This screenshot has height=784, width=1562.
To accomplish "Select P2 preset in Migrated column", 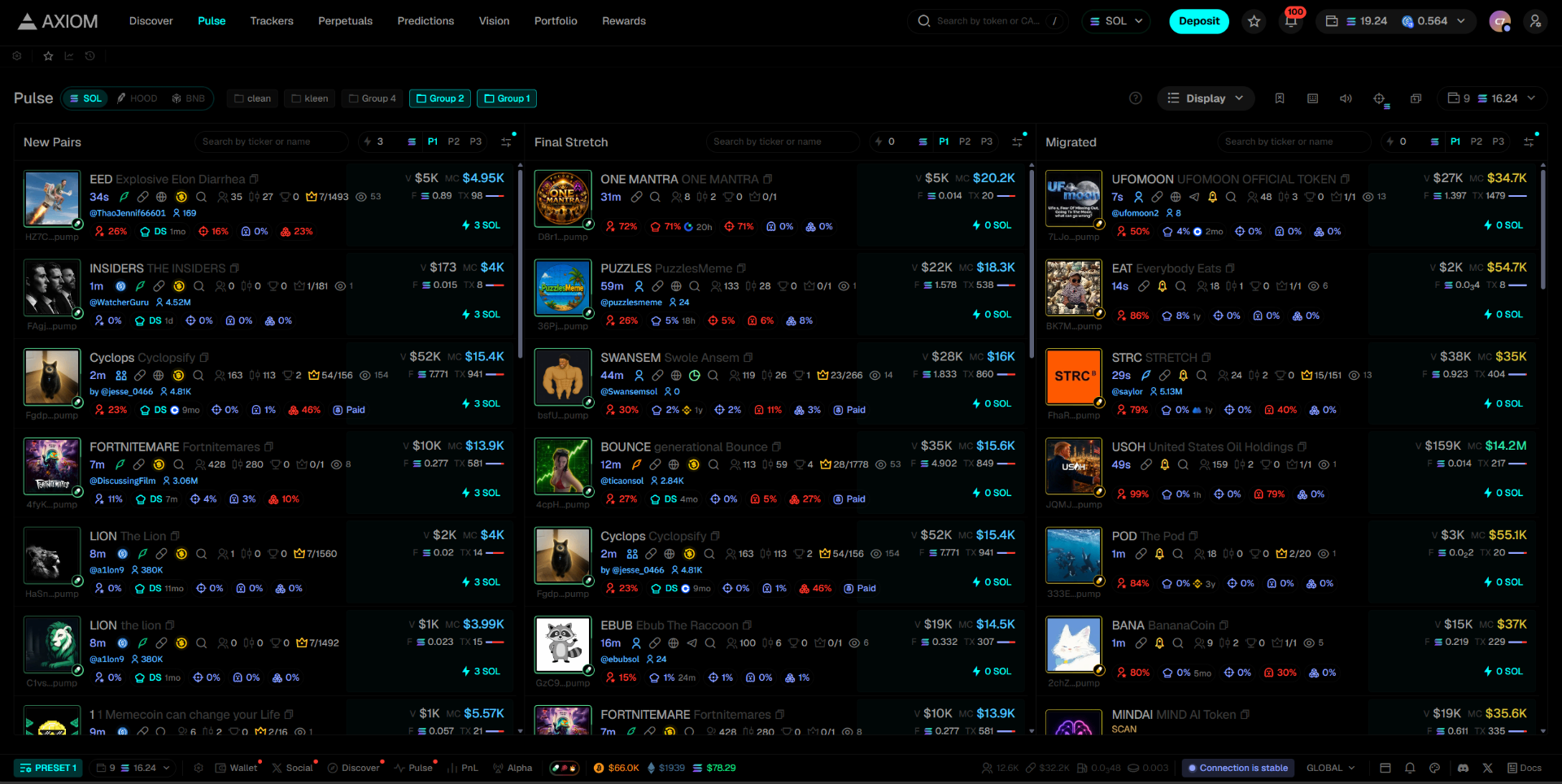I will coord(1477,142).
